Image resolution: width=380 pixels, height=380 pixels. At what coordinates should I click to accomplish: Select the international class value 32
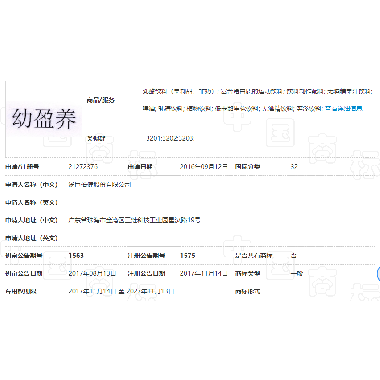tap(294, 166)
